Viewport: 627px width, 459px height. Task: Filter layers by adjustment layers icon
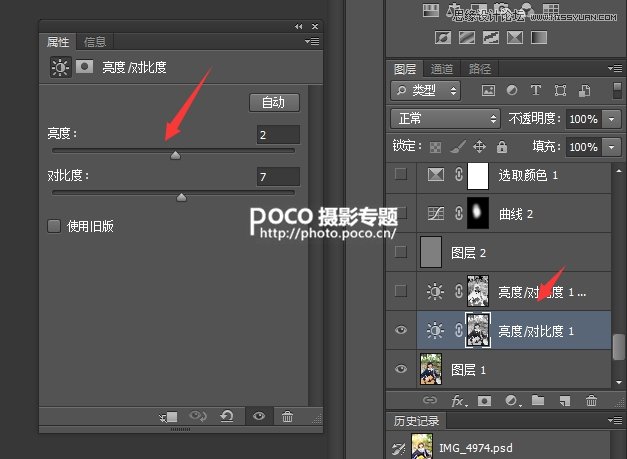point(512,90)
